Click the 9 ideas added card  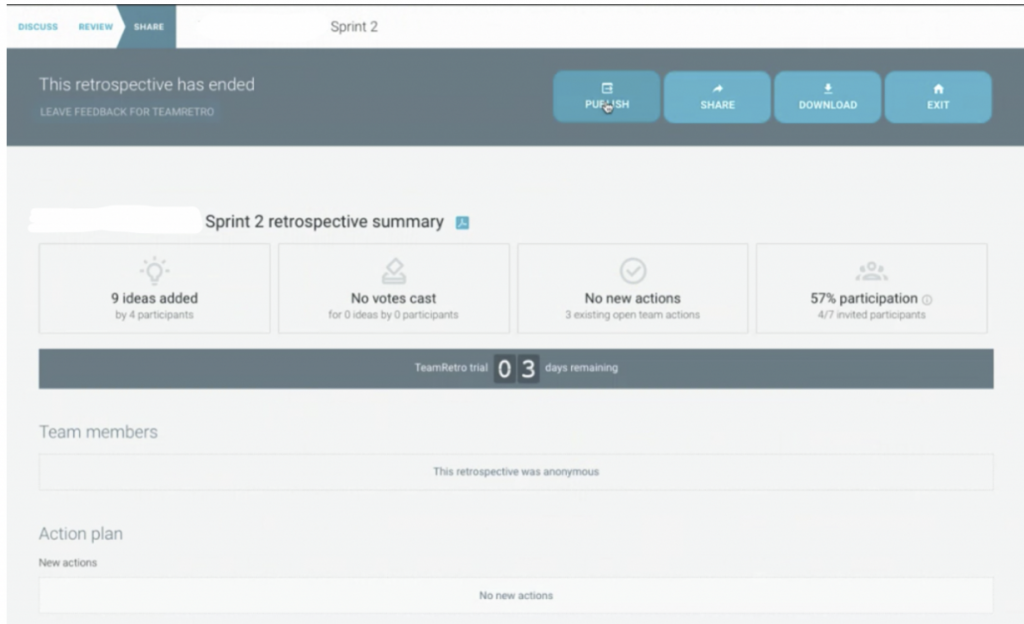[x=154, y=289]
